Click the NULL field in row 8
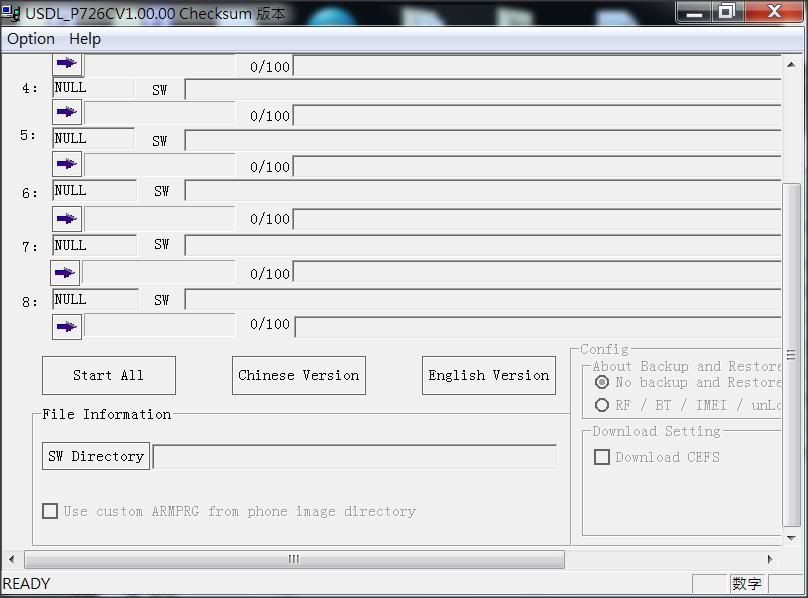Image resolution: width=808 pixels, height=598 pixels. 95,300
